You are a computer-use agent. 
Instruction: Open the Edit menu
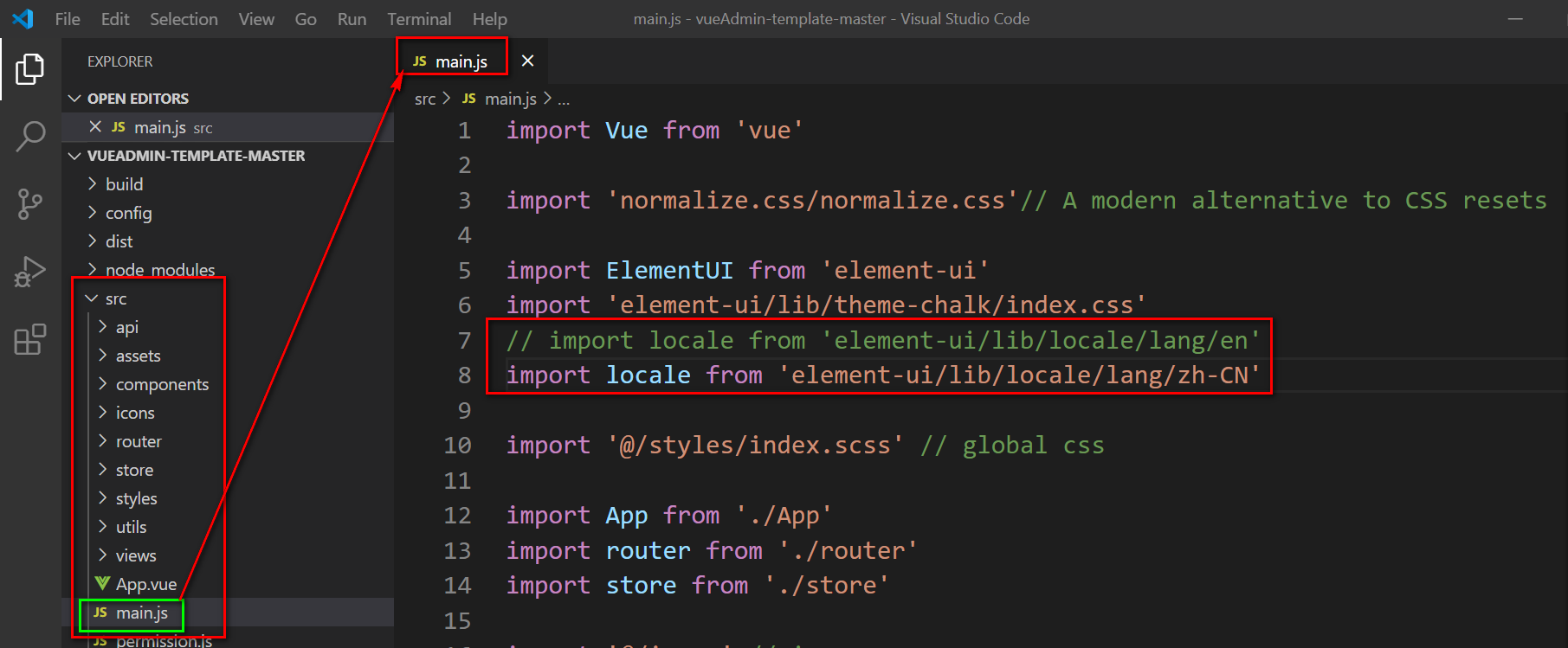(x=115, y=18)
